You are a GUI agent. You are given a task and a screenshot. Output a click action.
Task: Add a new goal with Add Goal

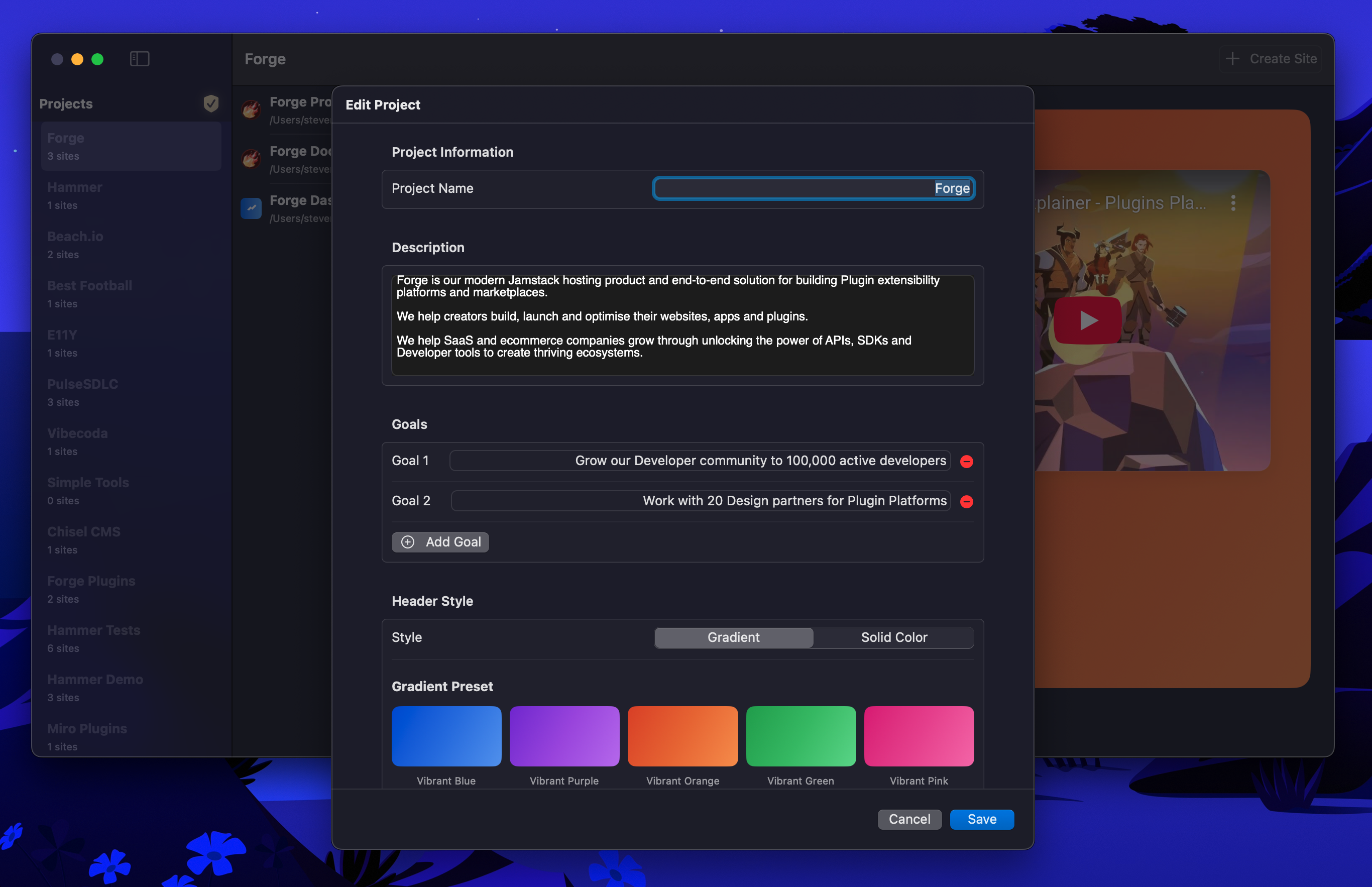tap(440, 542)
